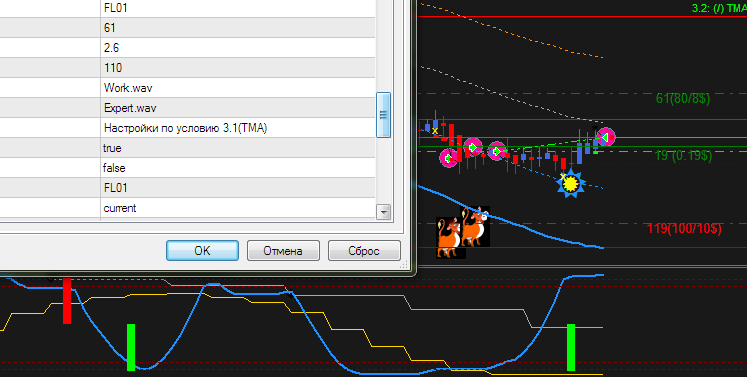
Task: Select the "current" value cell
Action: (238, 208)
